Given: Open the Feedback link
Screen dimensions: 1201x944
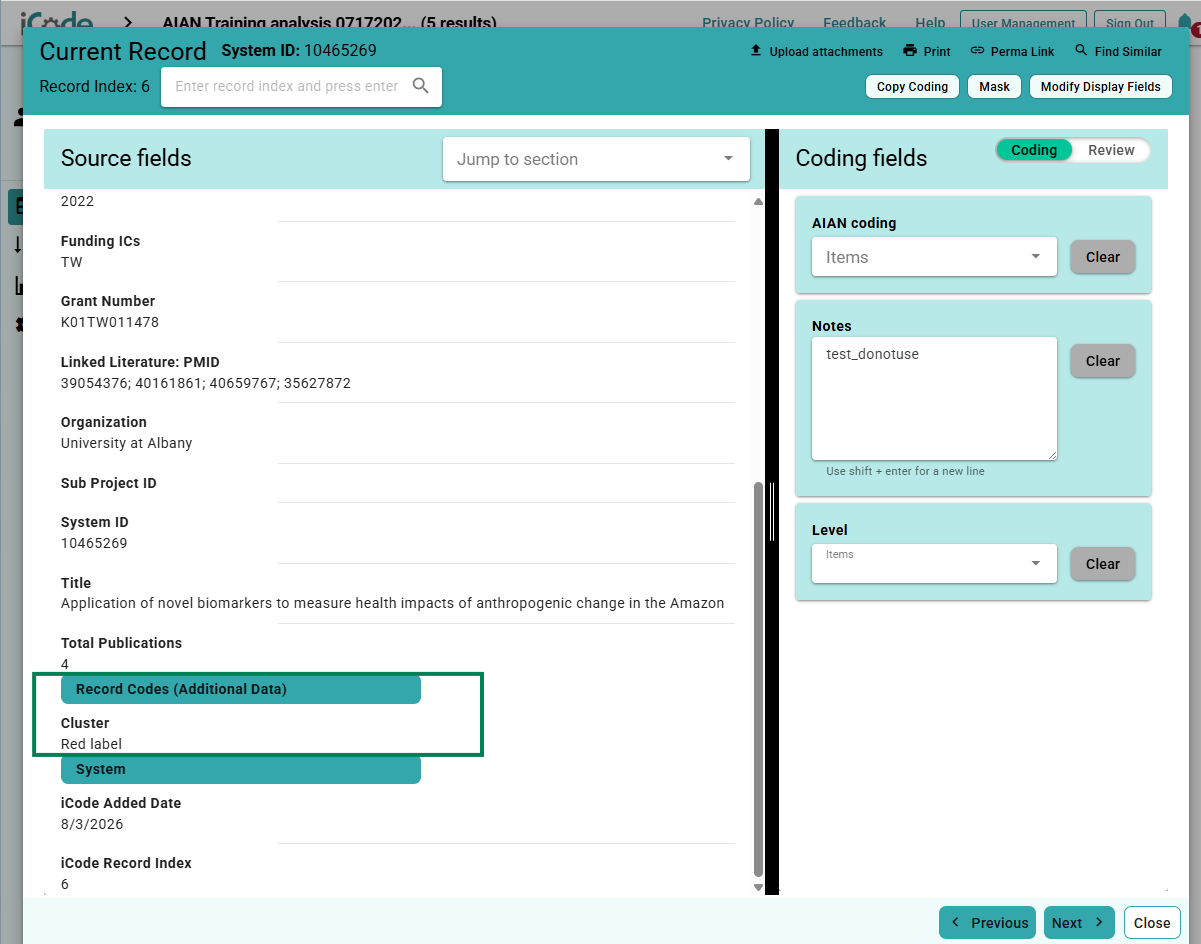Looking at the screenshot, I should click(855, 22).
